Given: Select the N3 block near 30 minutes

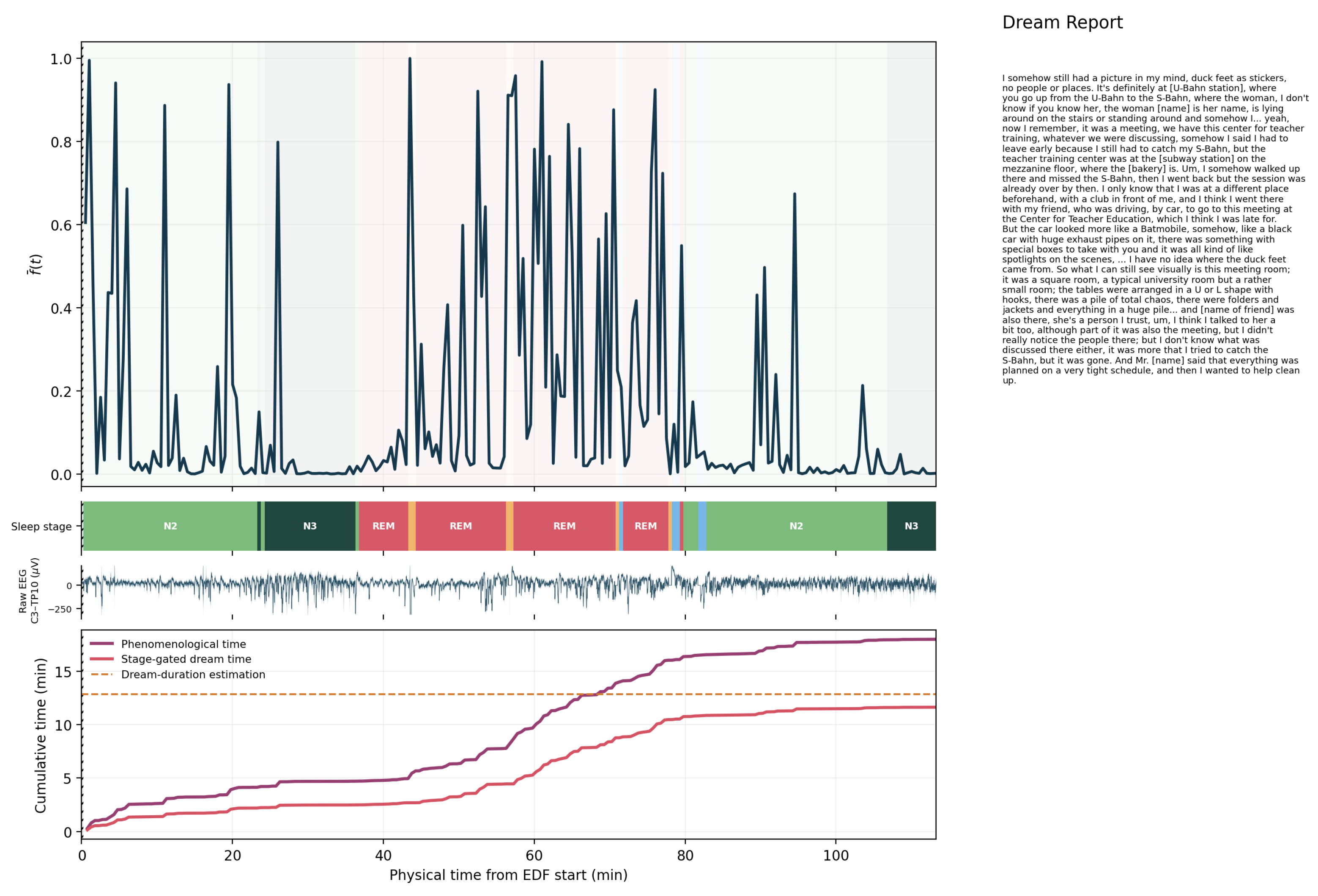Looking at the screenshot, I should (310, 526).
